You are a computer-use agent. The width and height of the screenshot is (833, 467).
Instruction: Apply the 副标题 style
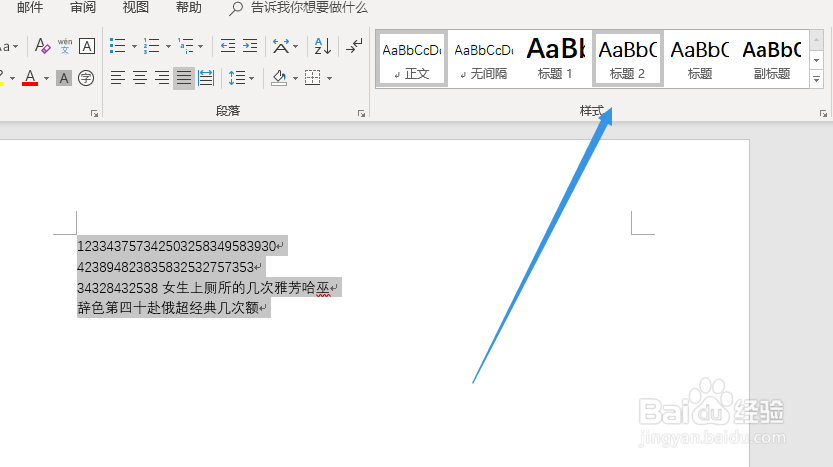(x=772, y=58)
